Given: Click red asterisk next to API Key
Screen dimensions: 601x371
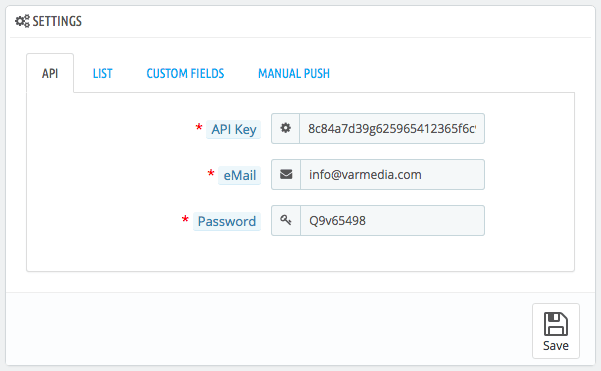Looking at the screenshot, I should pyautogui.click(x=199, y=127).
